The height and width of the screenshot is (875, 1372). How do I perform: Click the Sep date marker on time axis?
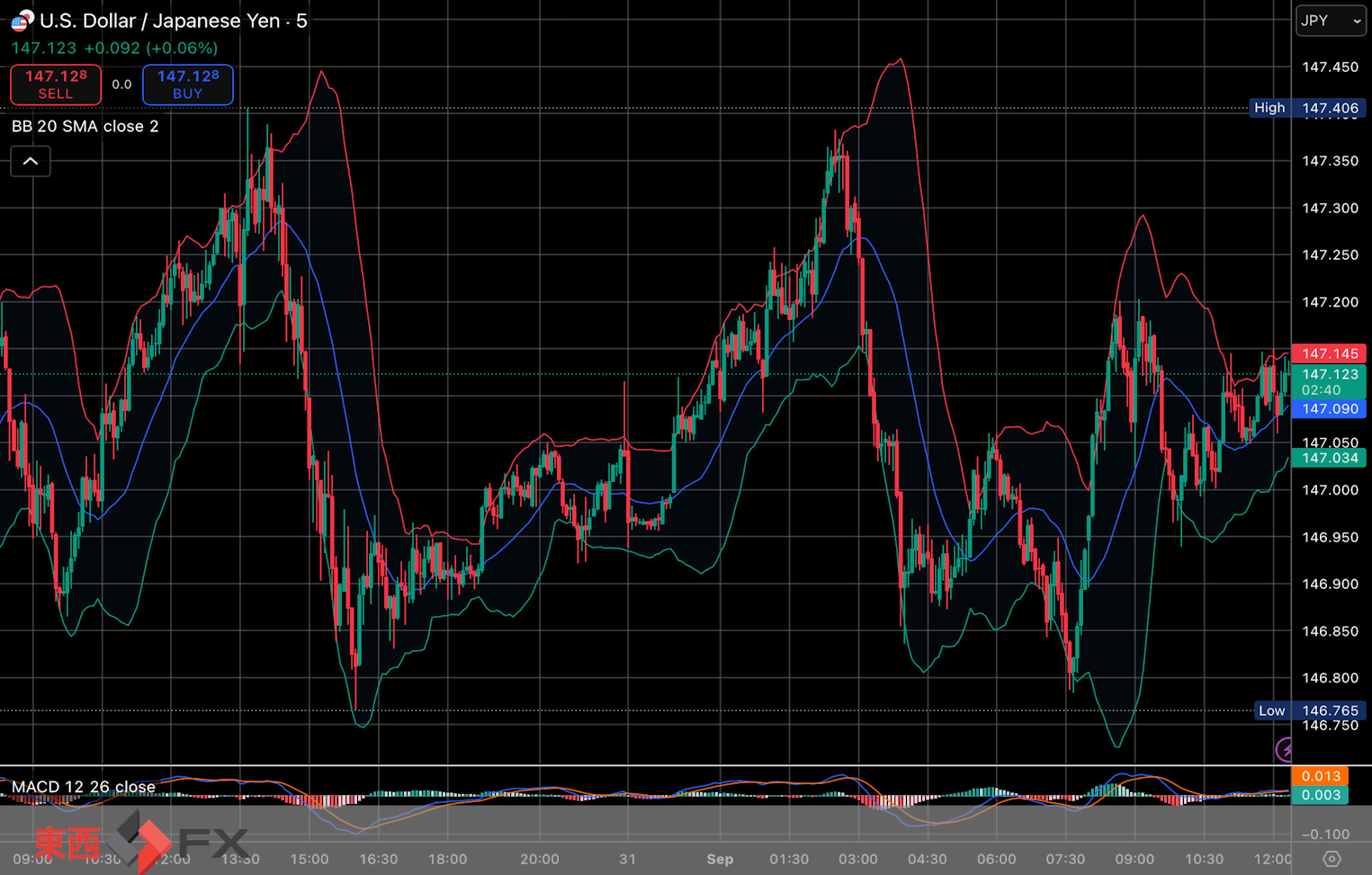(x=720, y=859)
